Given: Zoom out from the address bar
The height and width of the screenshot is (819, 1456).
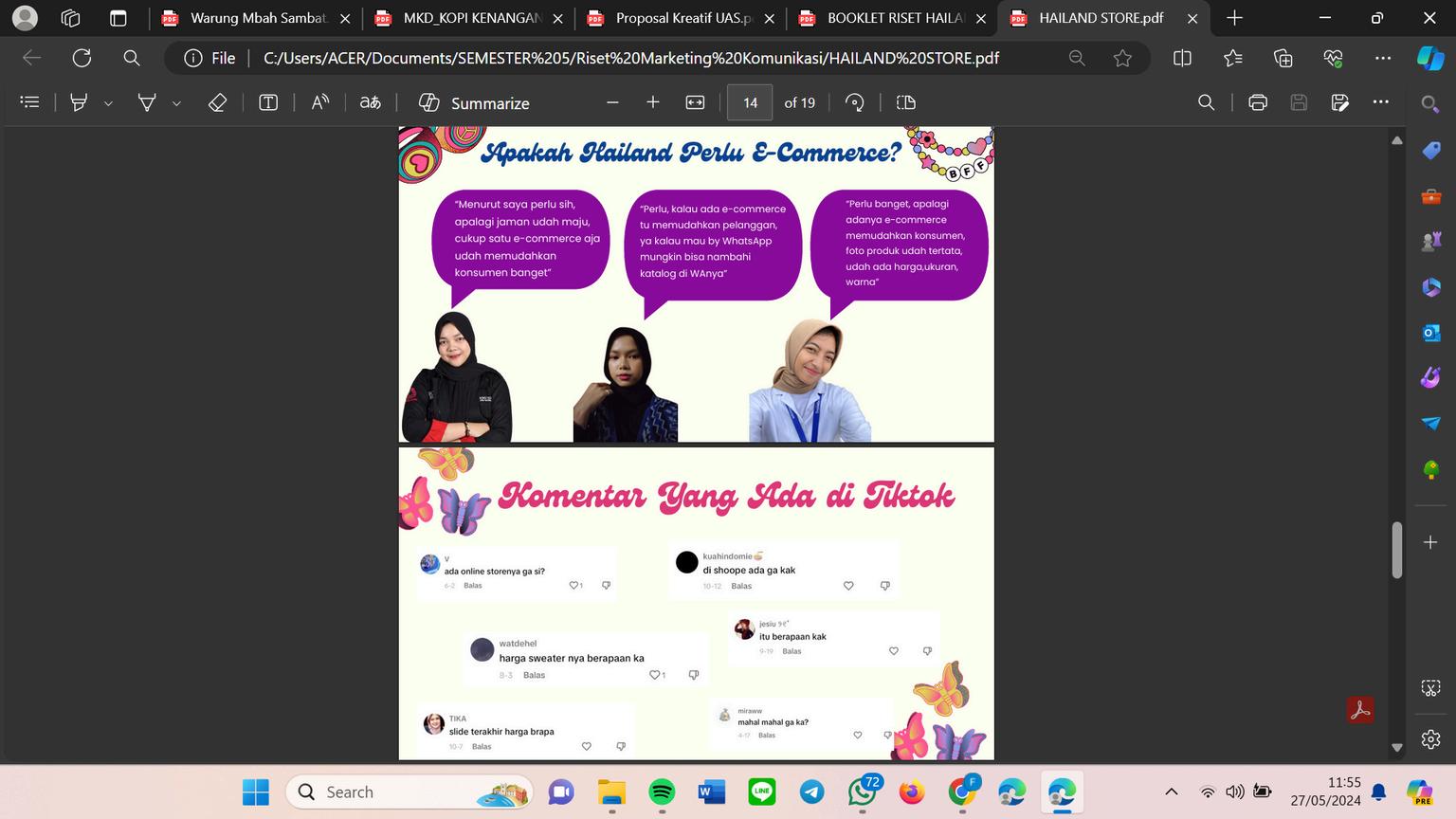Looking at the screenshot, I should [1077, 58].
